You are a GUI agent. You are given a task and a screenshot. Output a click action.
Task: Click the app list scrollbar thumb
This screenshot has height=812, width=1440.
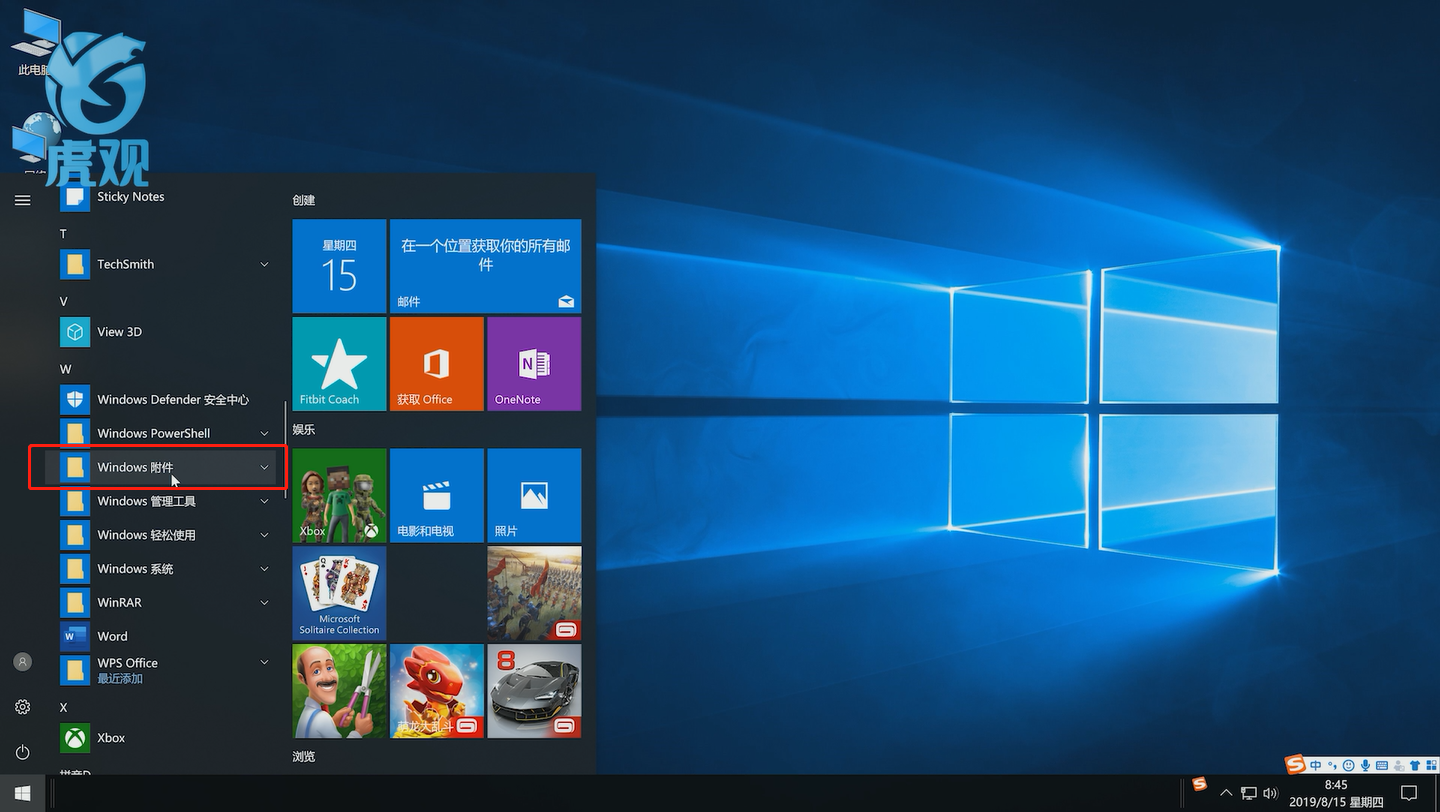(286, 451)
